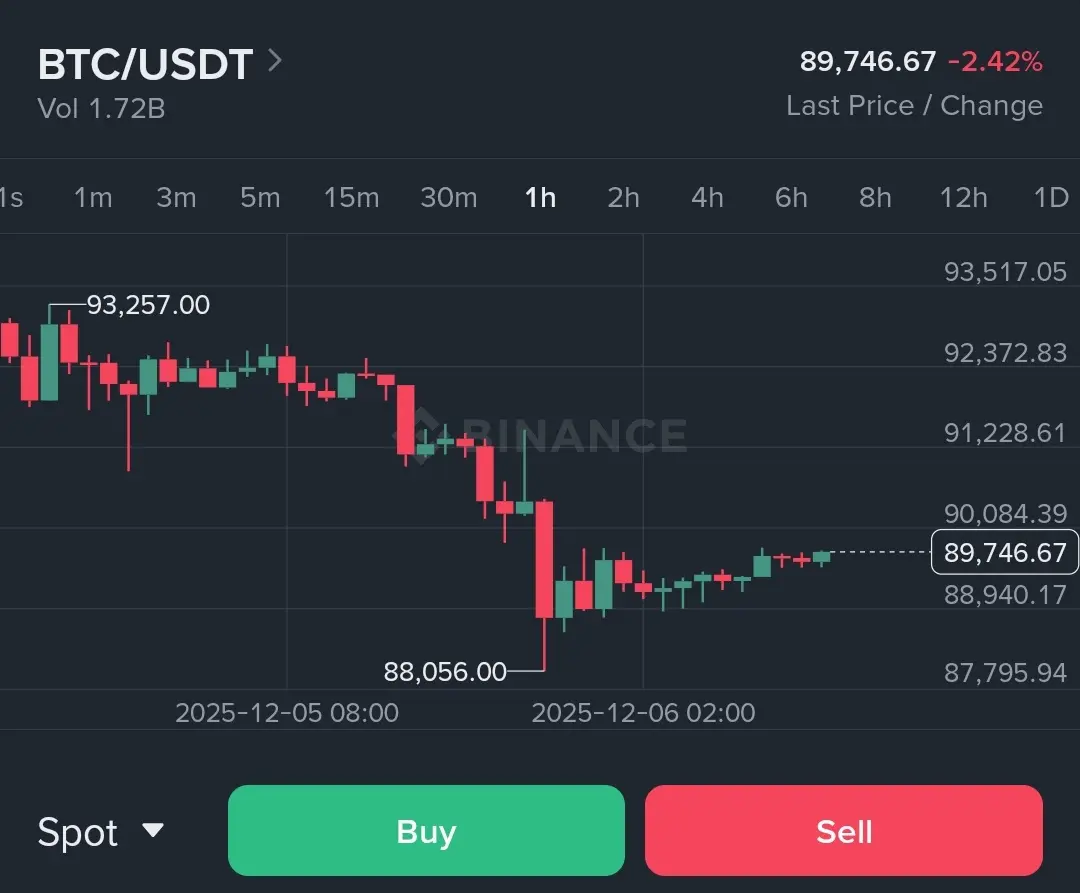Expand the Spot trading type dropdown arrow
Image resolution: width=1080 pixels, height=893 pixels.
pyautogui.click(x=153, y=830)
